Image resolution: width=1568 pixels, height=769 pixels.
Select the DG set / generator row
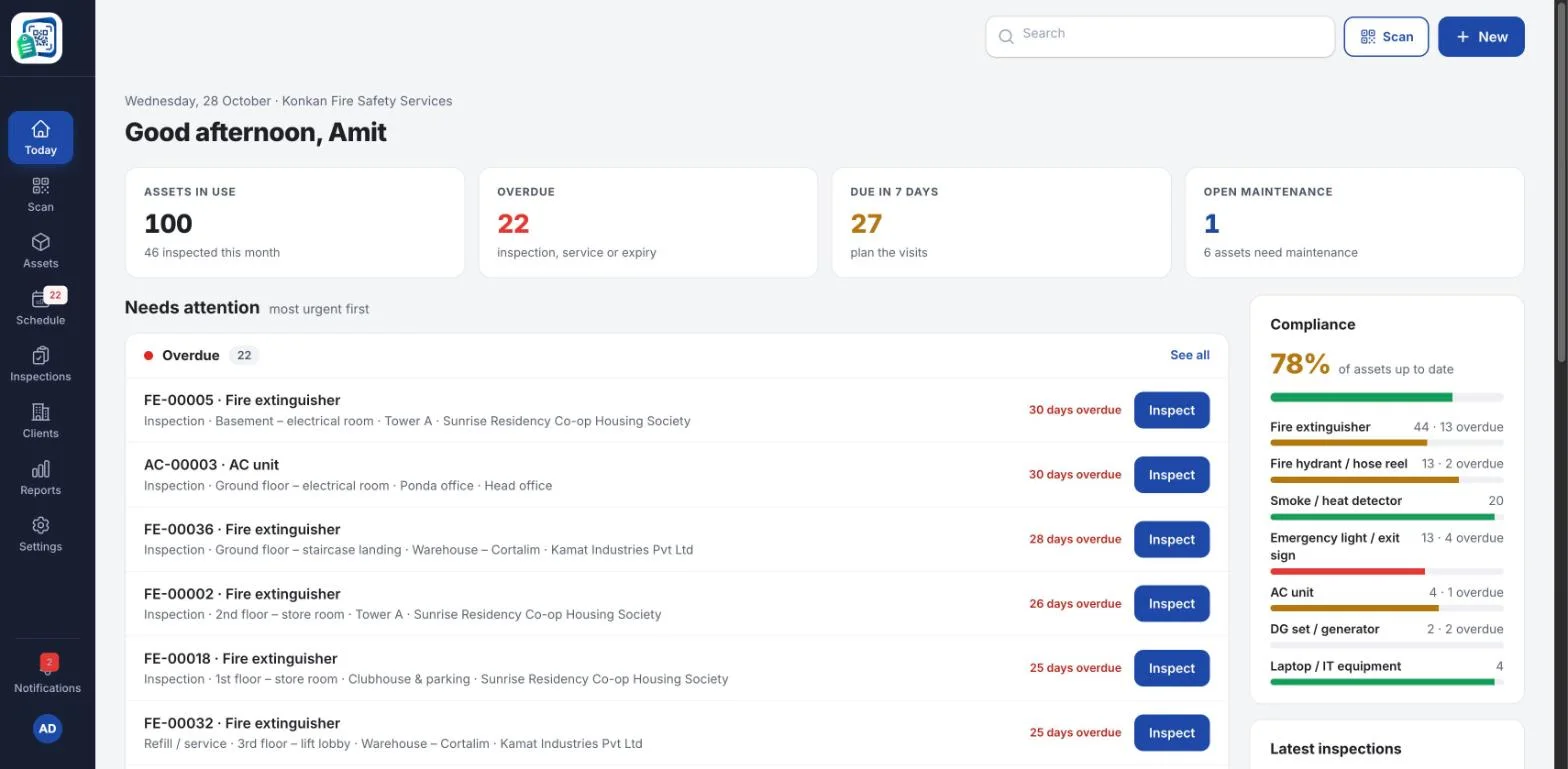click(x=1387, y=635)
